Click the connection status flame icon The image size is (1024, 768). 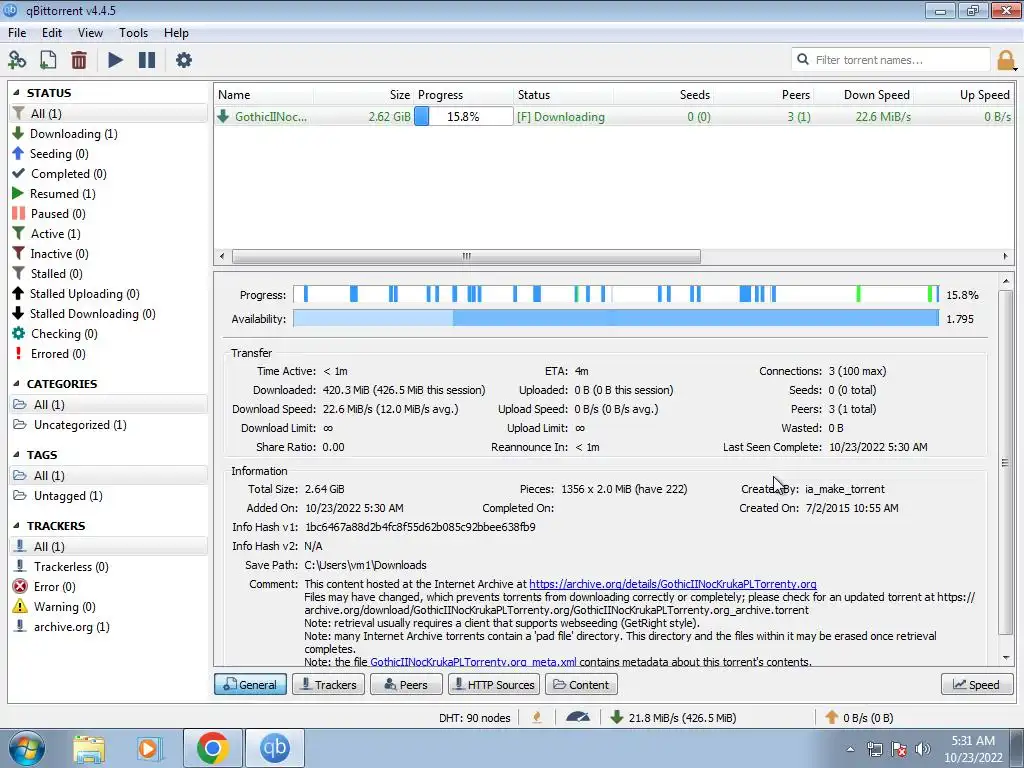coord(537,717)
